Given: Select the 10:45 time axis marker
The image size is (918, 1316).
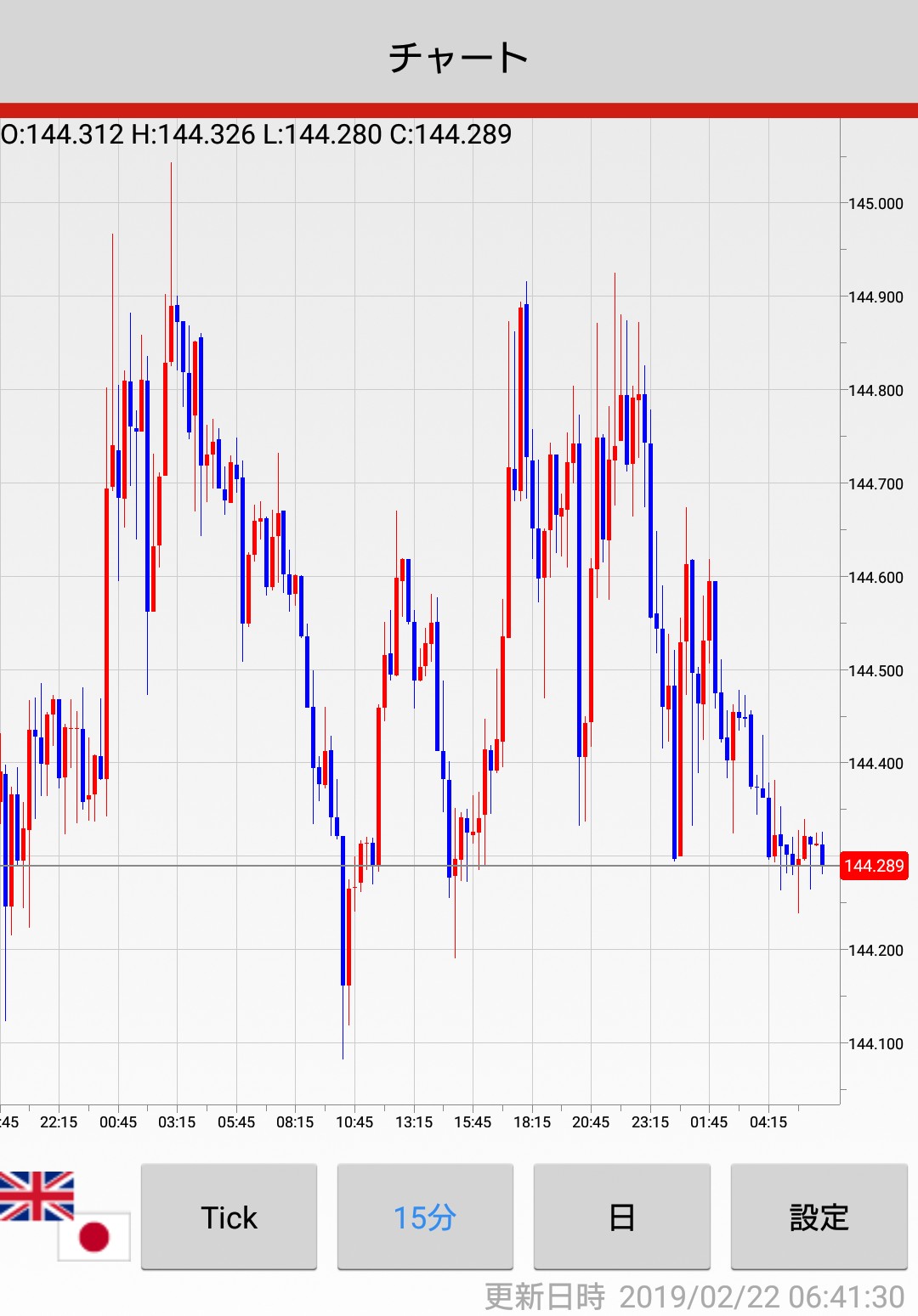Looking at the screenshot, I should 354,1122.
